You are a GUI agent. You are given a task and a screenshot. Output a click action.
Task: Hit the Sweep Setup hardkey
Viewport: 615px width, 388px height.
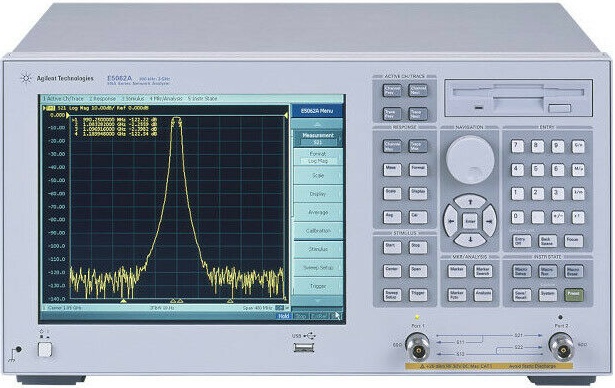pyautogui.click(x=392, y=294)
